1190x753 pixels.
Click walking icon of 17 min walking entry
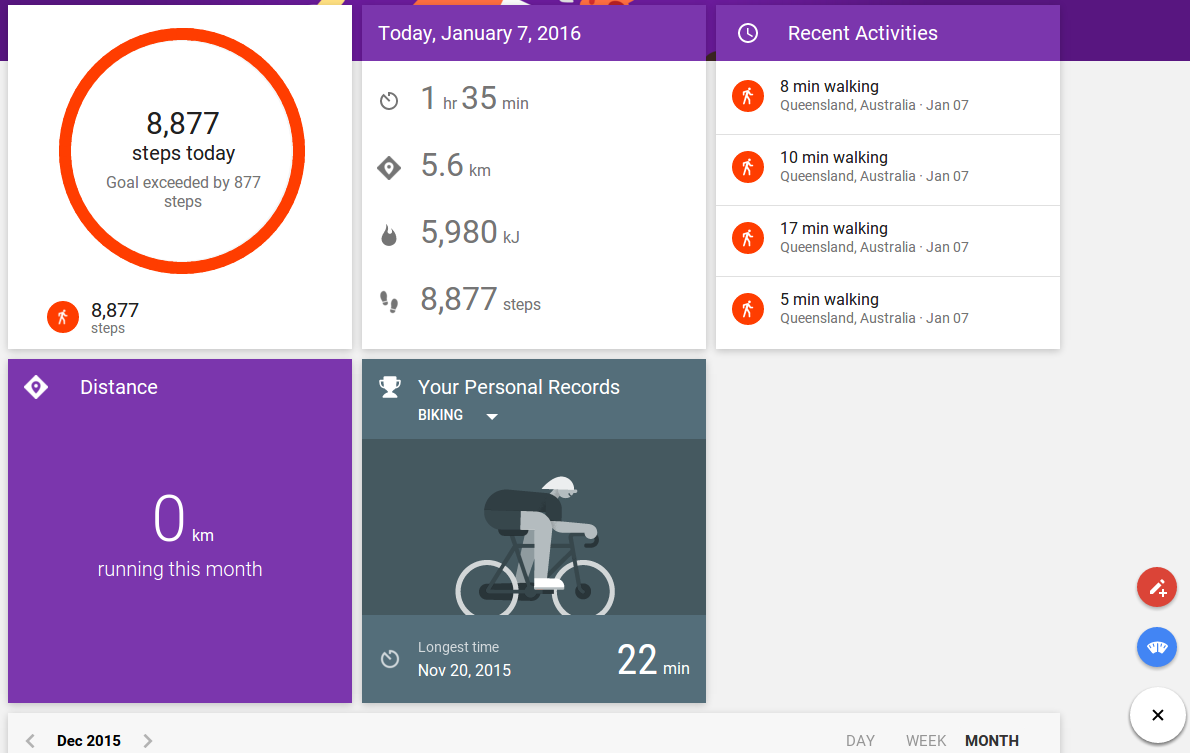click(748, 238)
